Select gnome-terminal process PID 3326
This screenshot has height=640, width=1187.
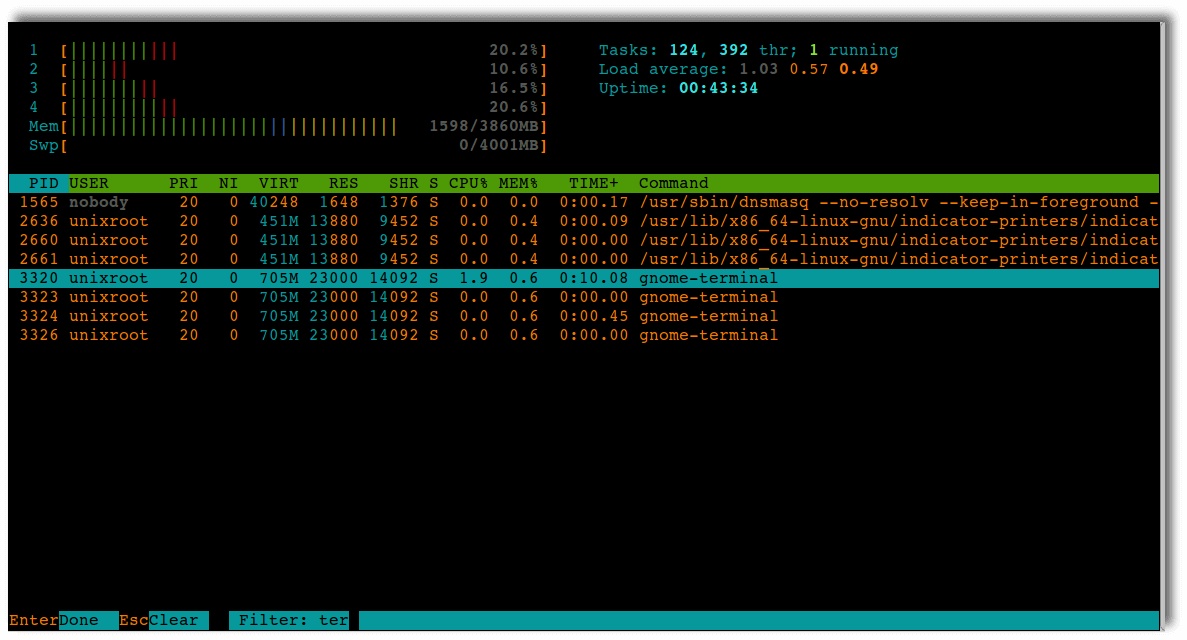pos(584,335)
